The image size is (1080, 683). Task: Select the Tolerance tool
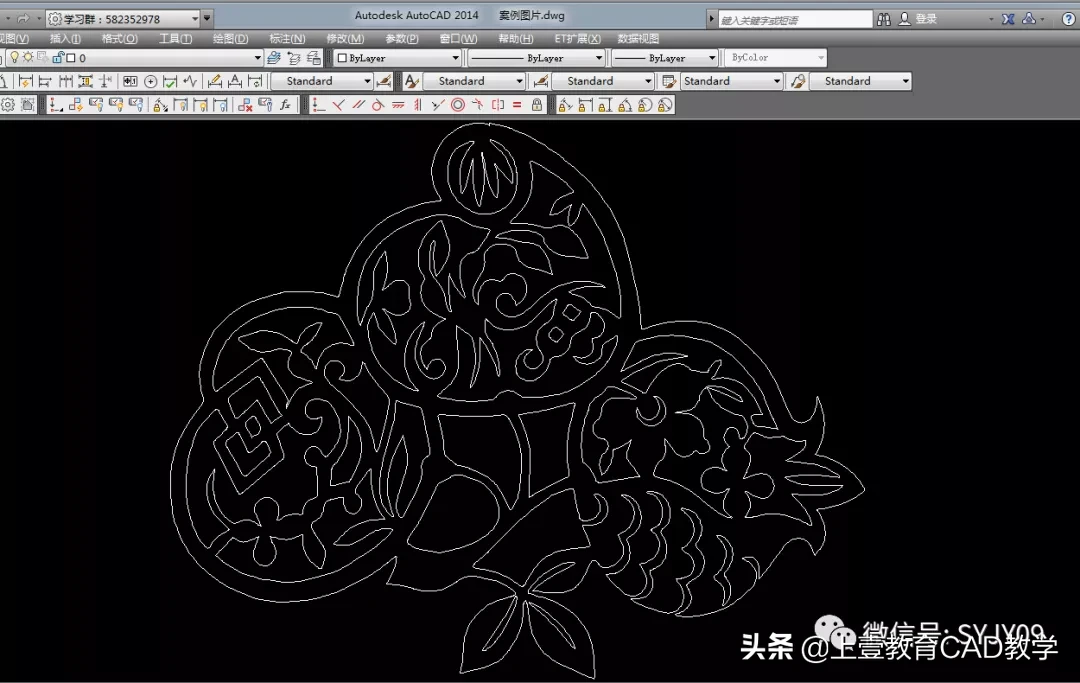pyautogui.click(x=130, y=81)
